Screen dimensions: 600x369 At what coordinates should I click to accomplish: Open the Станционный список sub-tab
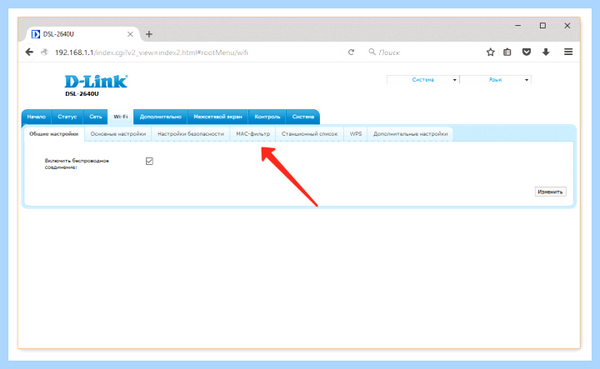tap(310, 134)
